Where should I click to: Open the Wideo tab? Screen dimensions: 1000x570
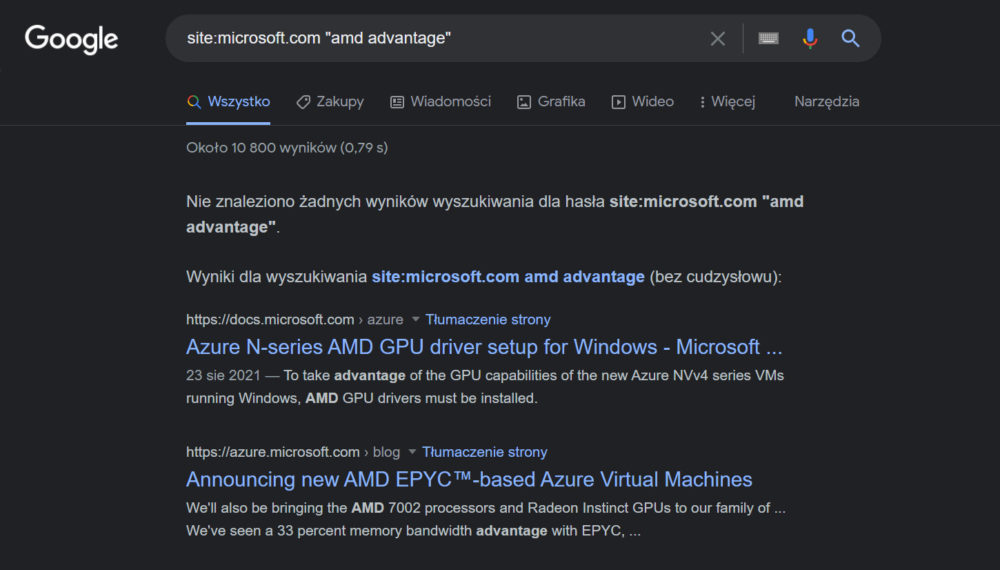[642, 102]
